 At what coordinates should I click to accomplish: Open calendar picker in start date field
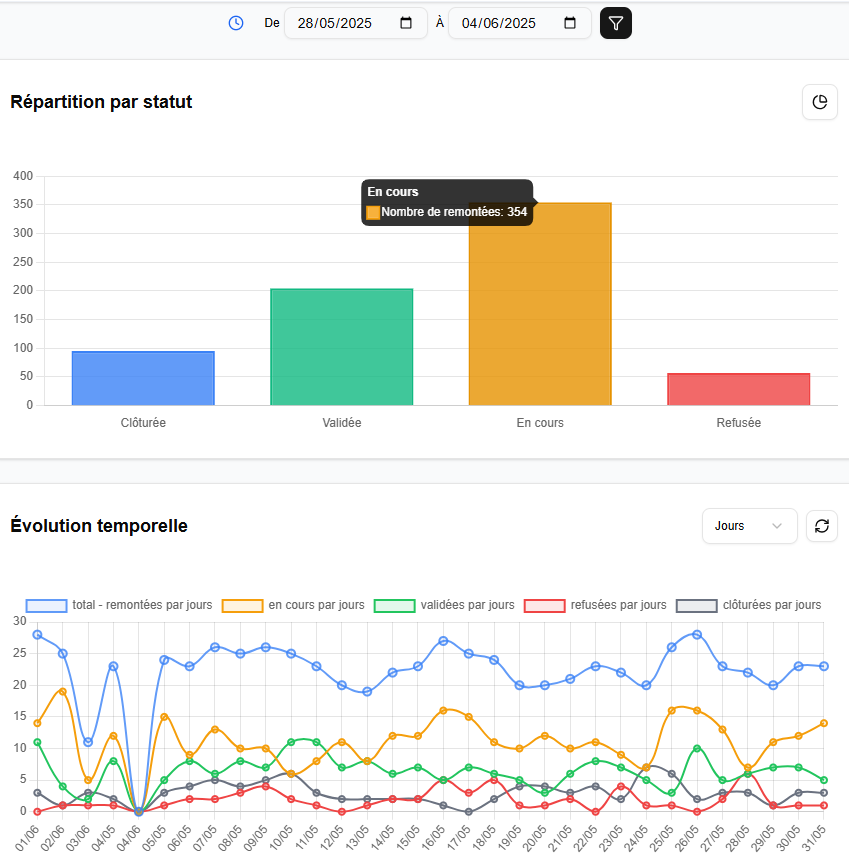[x=406, y=23]
